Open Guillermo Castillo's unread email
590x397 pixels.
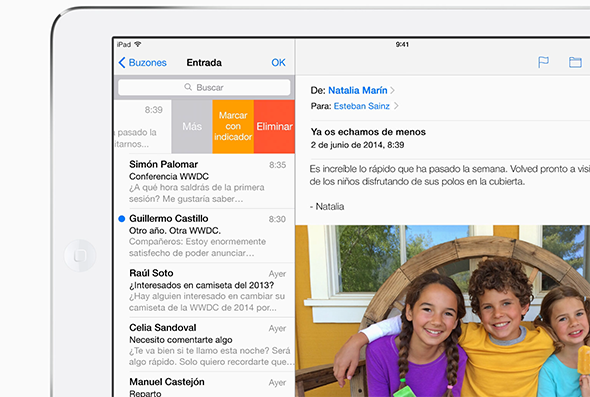204,236
